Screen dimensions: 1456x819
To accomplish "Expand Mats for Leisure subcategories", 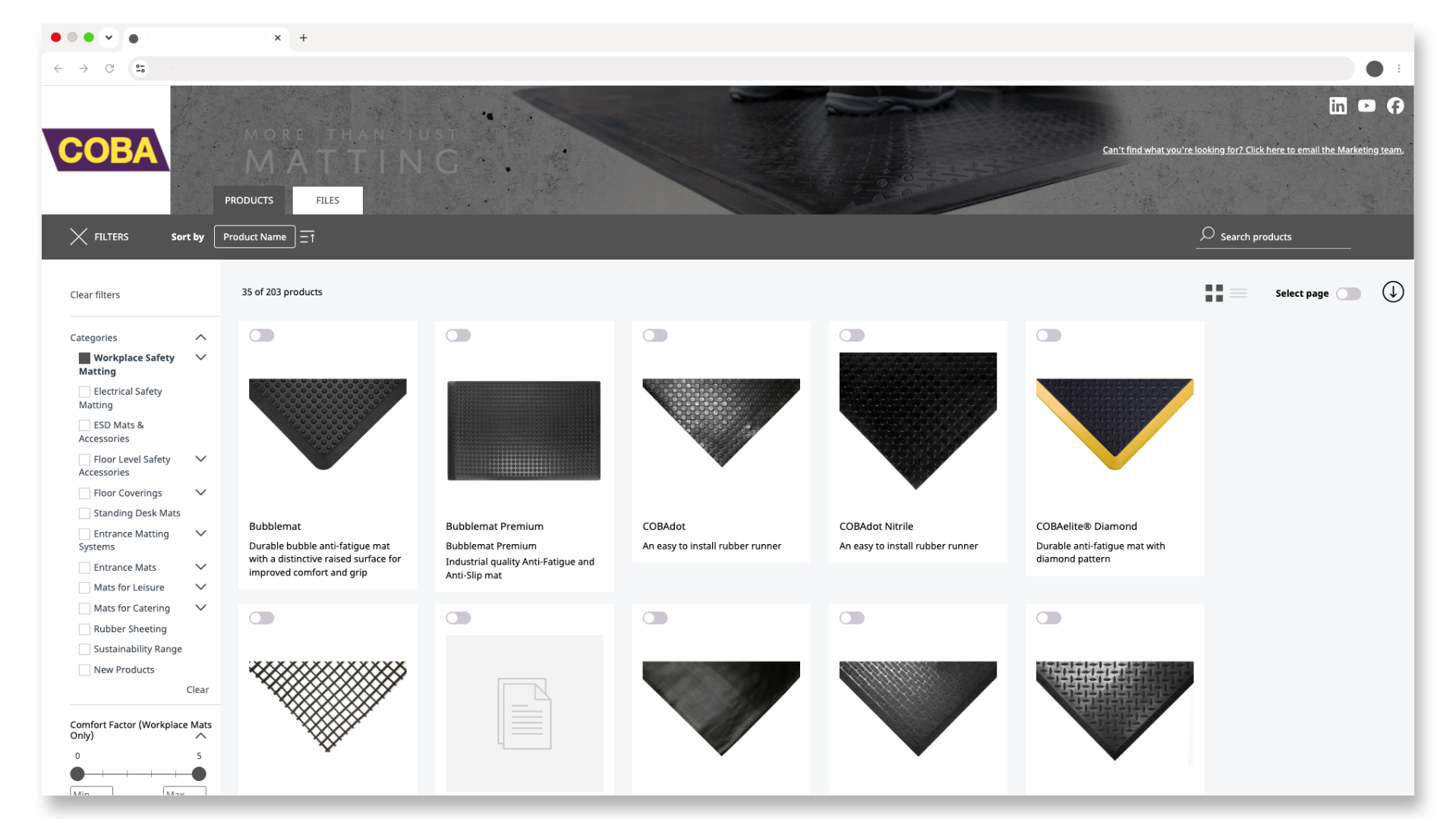I will click(200, 587).
